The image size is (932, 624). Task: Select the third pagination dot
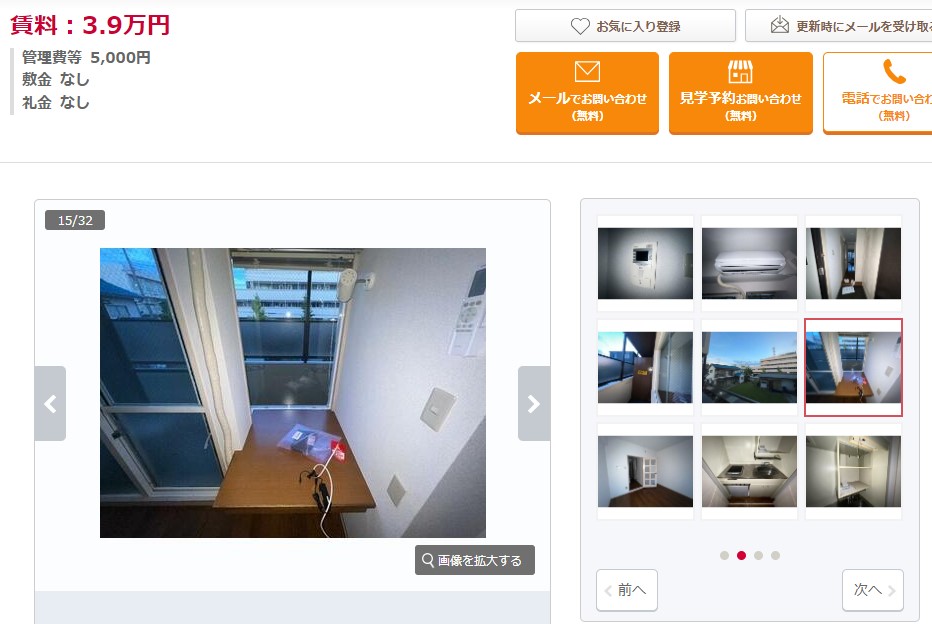tap(758, 555)
